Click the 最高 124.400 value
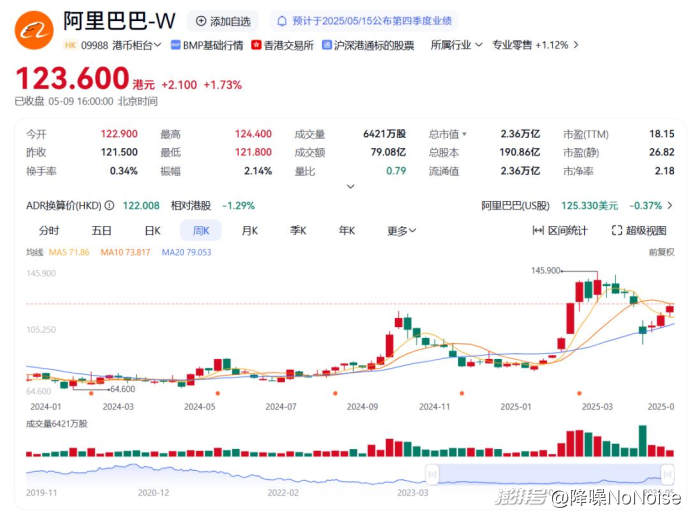This screenshot has width=690, height=518. pyautogui.click(x=253, y=134)
